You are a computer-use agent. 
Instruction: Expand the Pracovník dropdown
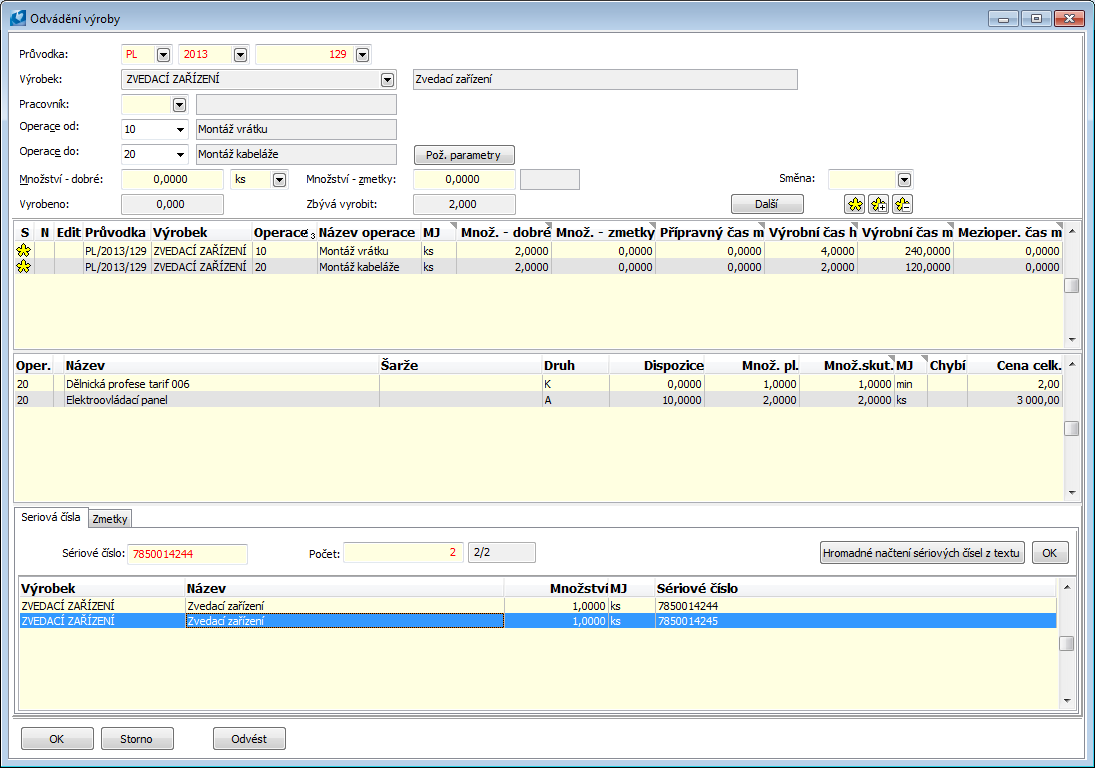pyautogui.click(x=180, y=104)
